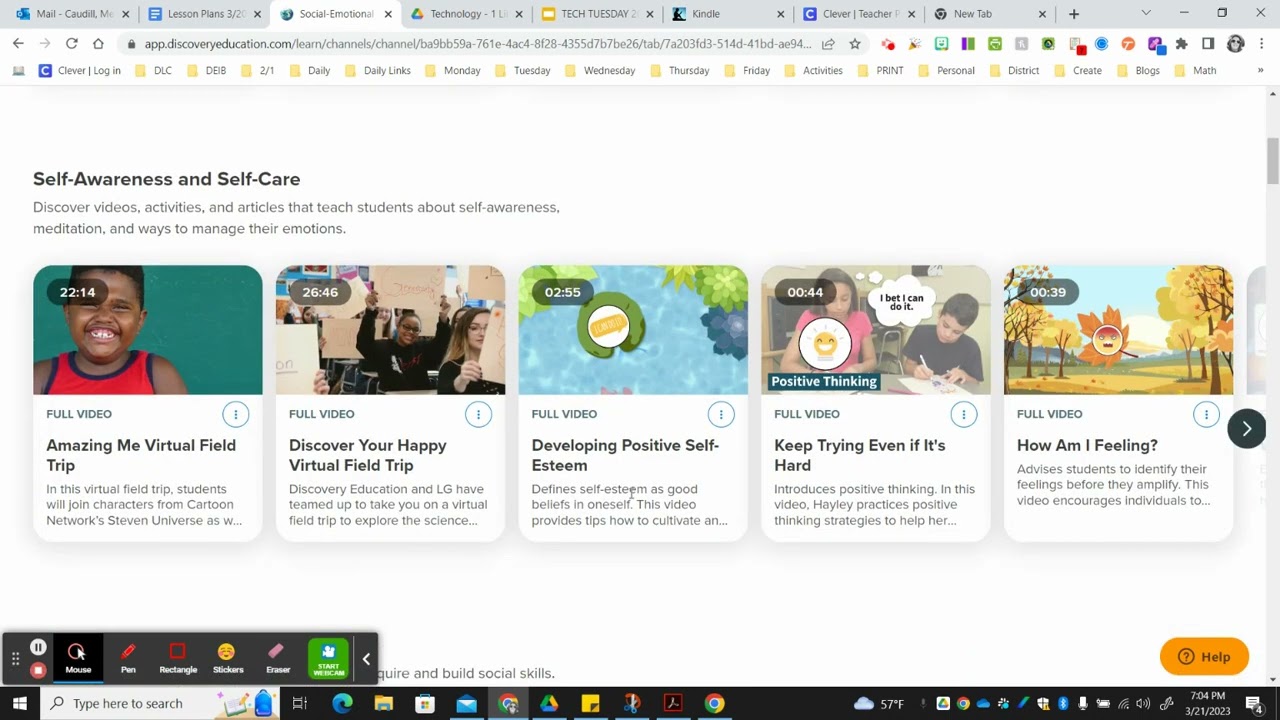Select the Rectangle annotation tool
The image size is (1280, 720).
178,658
